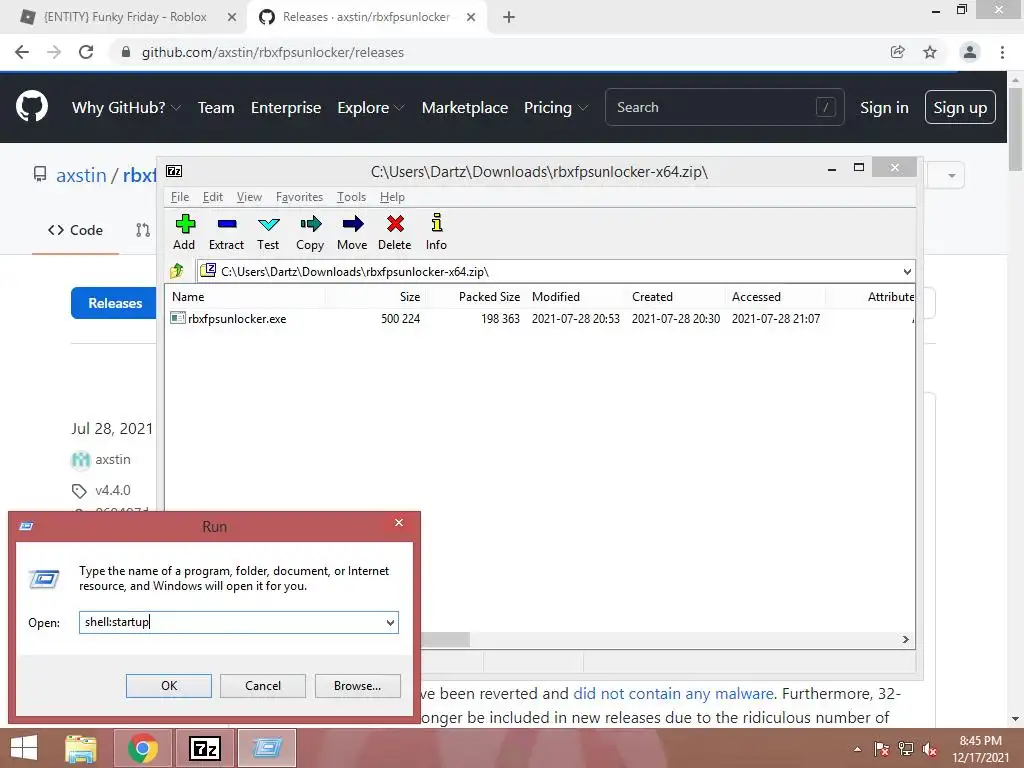This screenshot has height=768, width=1024.
Task: Select the Code tab on GitHub
Action: 75,230
